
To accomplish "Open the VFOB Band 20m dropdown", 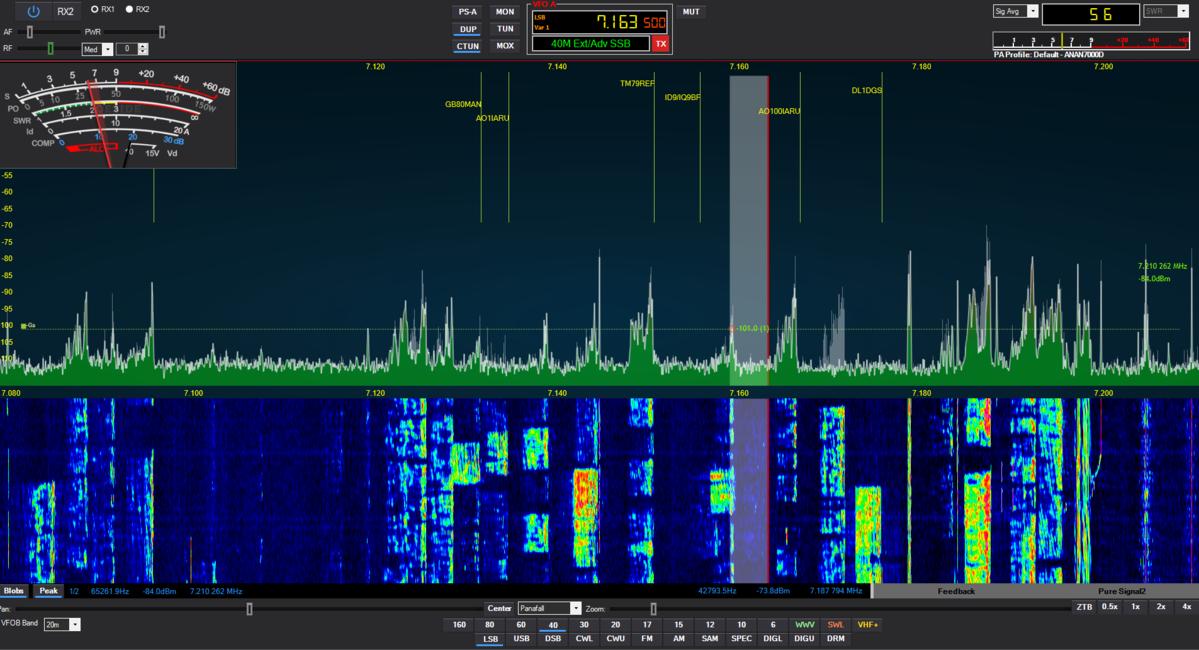I will pos(60,626).
